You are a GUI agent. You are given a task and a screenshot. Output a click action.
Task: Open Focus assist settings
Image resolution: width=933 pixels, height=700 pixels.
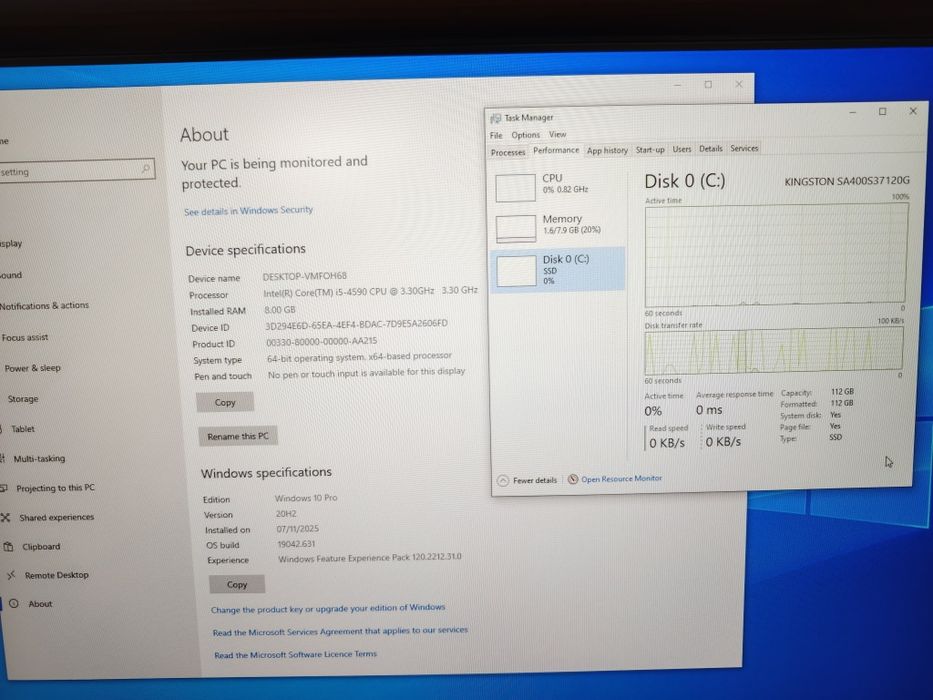coord(25,337)
